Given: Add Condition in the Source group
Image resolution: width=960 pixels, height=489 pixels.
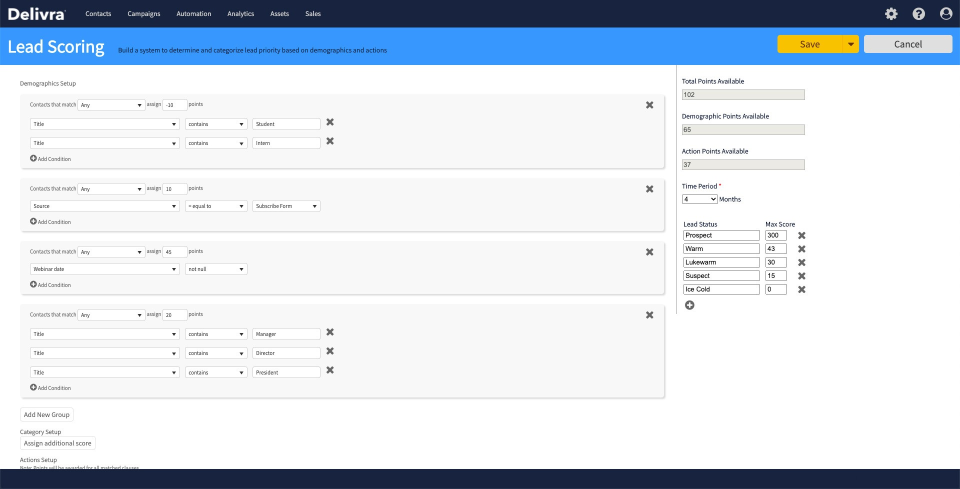Looking at the screenshot, I should coord(51,222).
